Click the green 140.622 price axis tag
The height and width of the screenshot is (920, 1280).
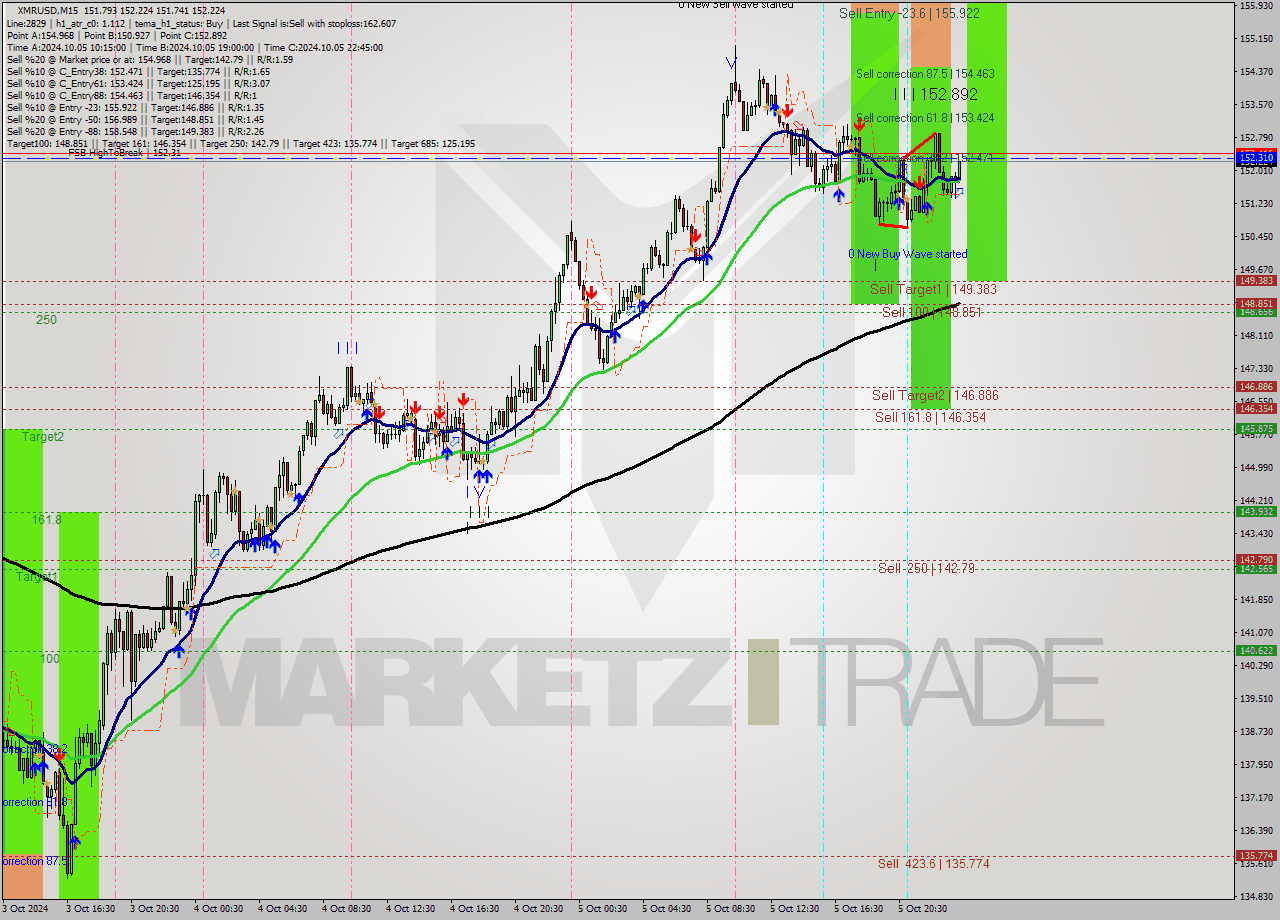(x=1256, y=650)
